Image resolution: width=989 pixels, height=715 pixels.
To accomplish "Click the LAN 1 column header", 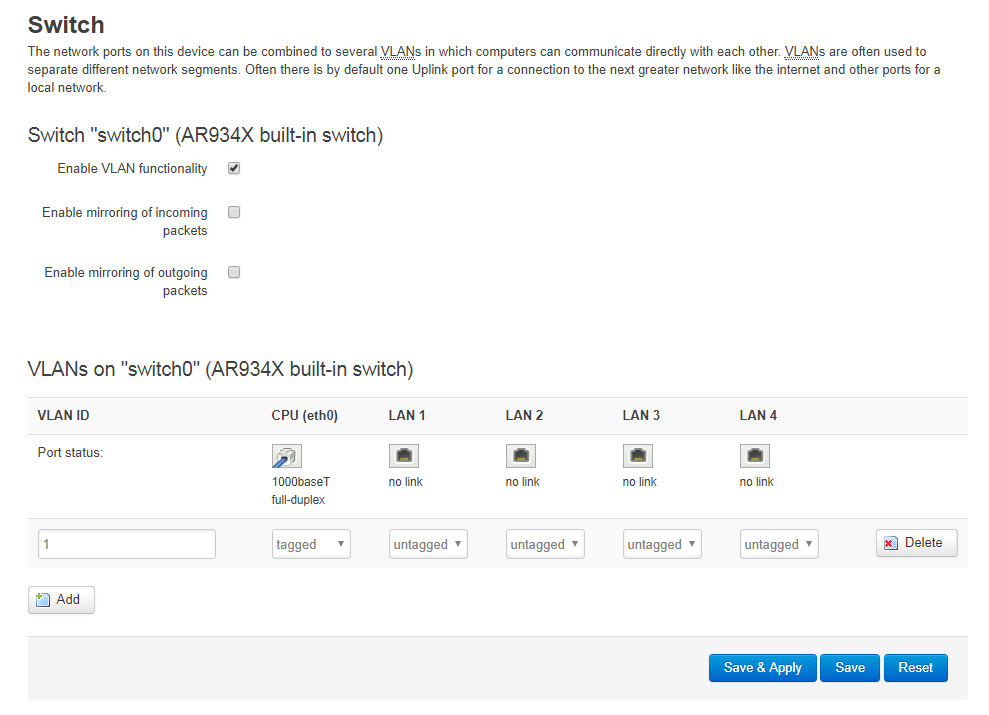I will (407, 416).
